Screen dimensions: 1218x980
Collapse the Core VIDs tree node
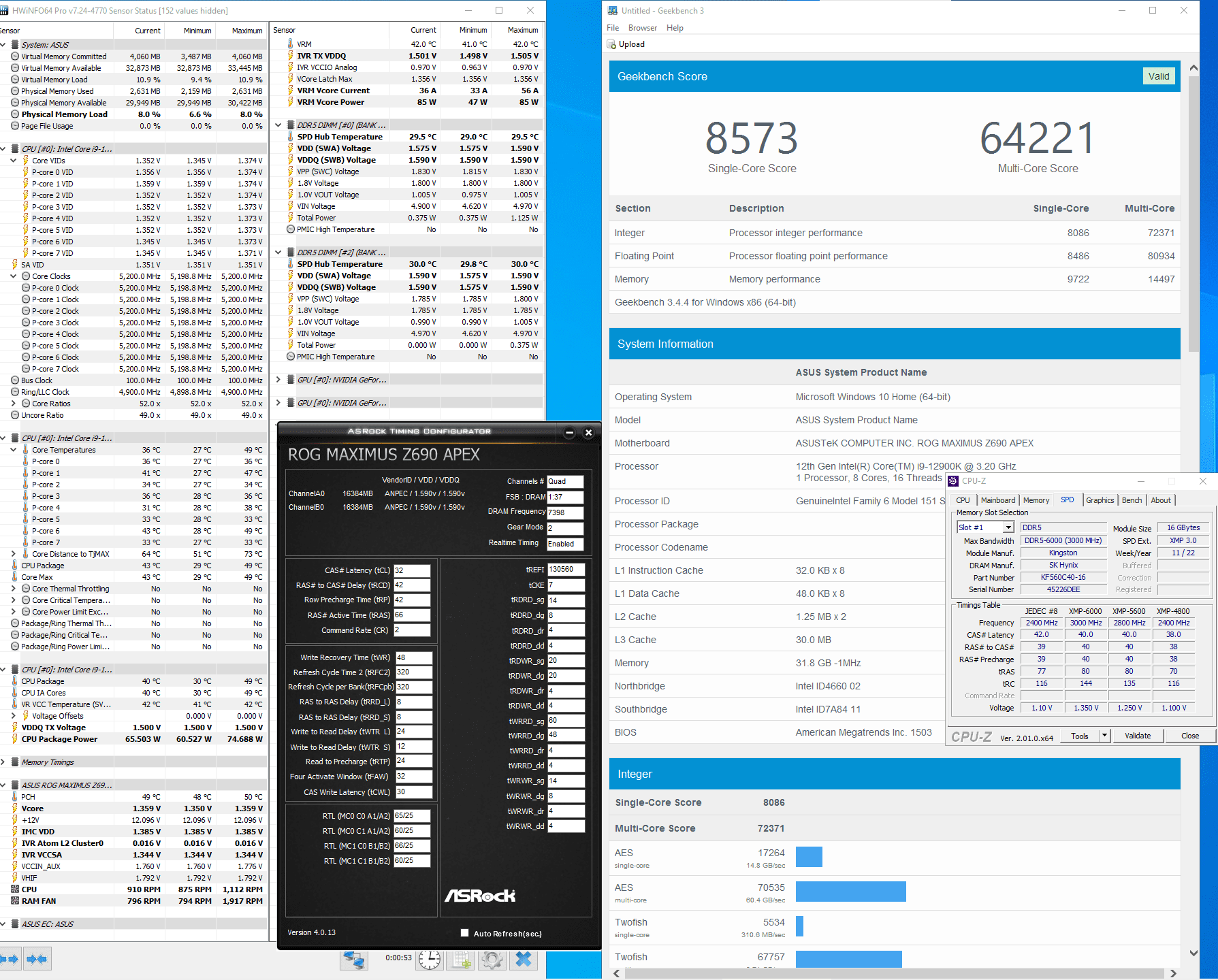(14, 161)
